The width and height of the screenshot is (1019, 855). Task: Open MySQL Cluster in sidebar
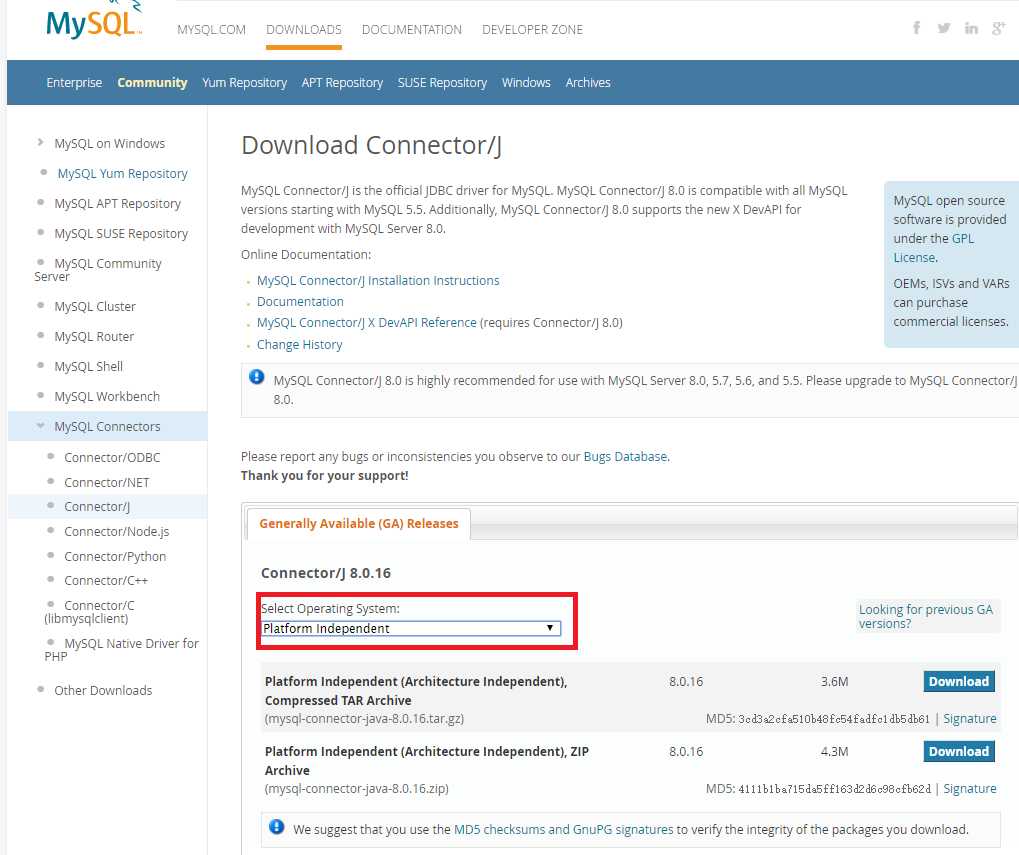[95, 306]
